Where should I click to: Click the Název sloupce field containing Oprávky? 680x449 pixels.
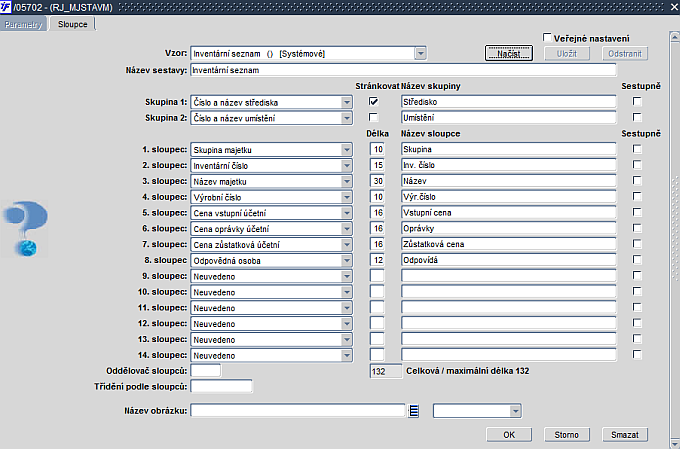[508, 228]
